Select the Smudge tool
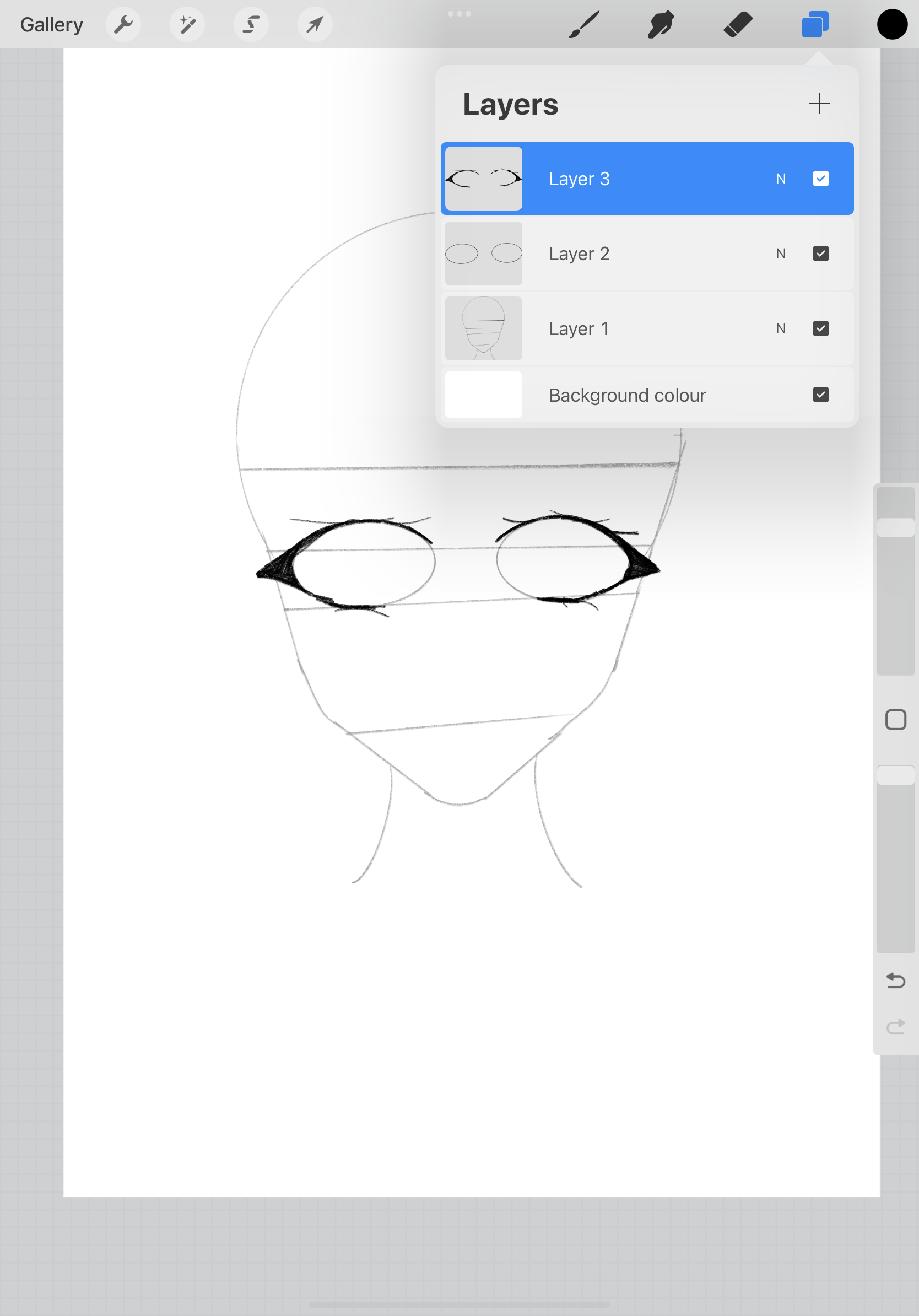The image size is (919, 1316). [660, 24]
